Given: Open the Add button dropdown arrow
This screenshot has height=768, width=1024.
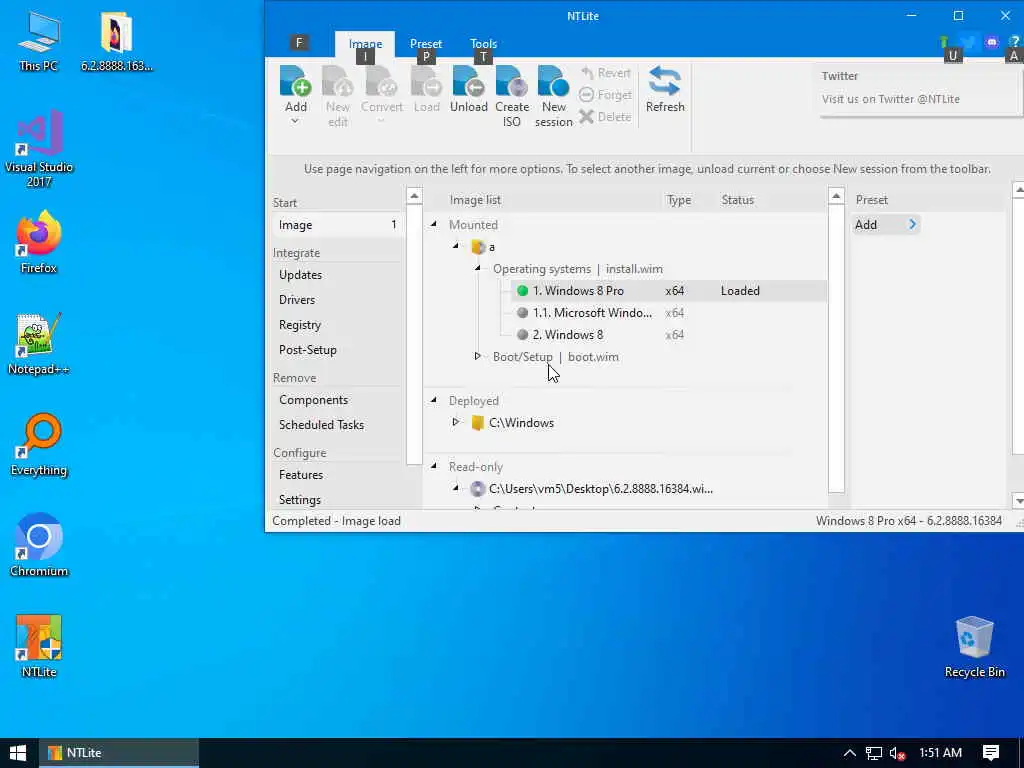Looking at the screenshot, I should (x=295, y=121).
